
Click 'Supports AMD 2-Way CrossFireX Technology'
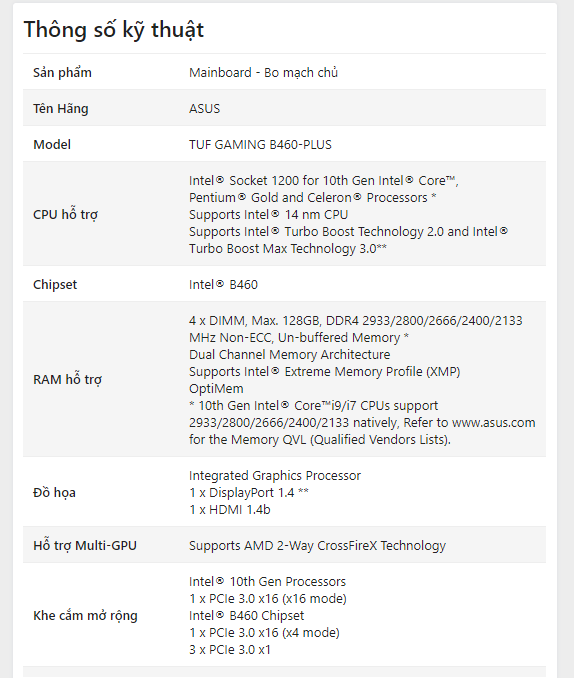tap(317, 546)
